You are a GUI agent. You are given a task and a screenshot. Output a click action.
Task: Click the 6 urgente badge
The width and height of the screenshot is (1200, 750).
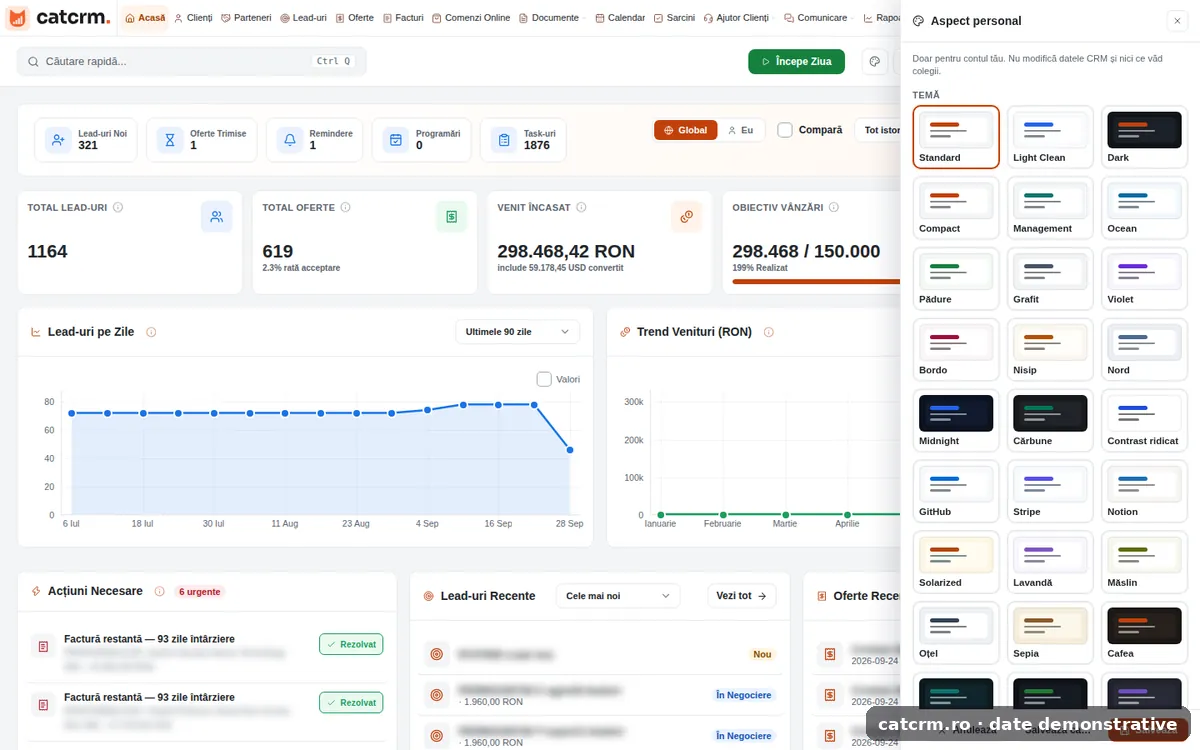pyautogui.click(x=200, y=591)
